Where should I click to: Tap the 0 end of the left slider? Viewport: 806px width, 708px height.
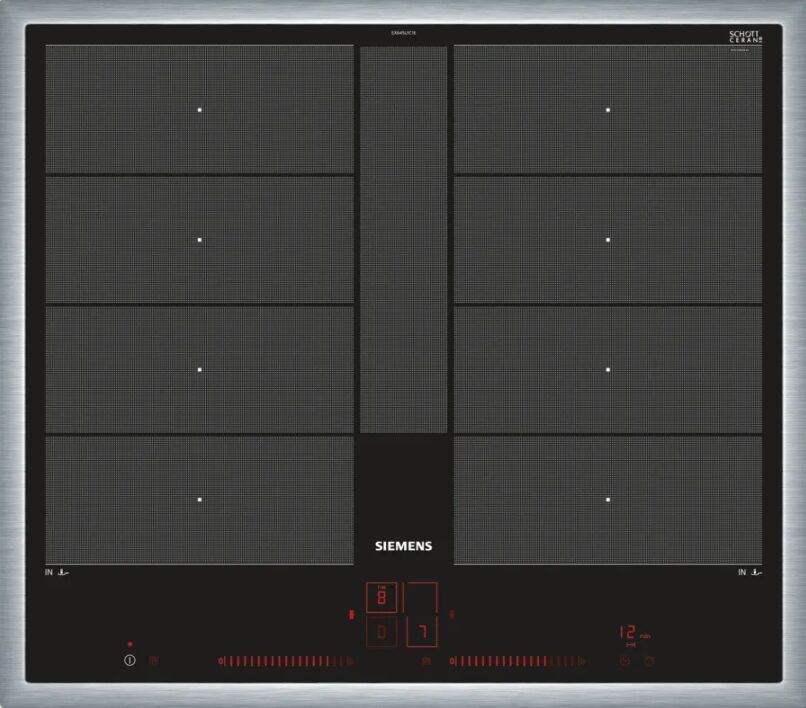coord(221,661)
